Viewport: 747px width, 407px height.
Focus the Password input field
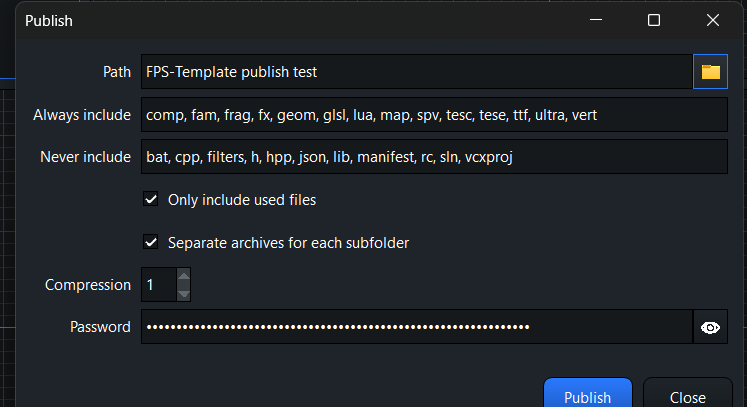coord(415,327)
